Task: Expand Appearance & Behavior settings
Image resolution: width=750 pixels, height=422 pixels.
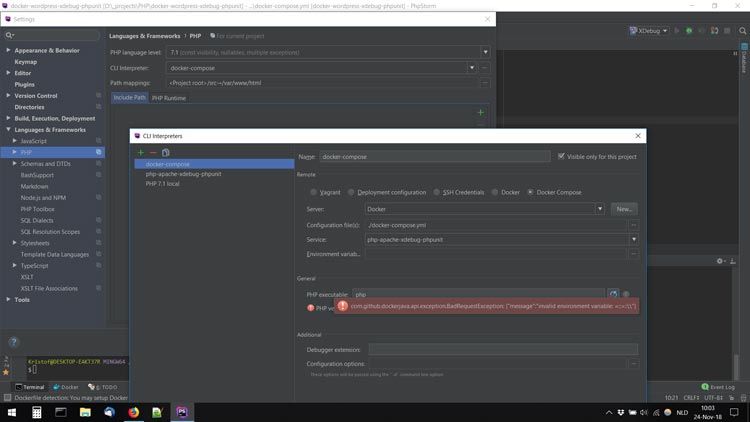Action: coord(8,50)
